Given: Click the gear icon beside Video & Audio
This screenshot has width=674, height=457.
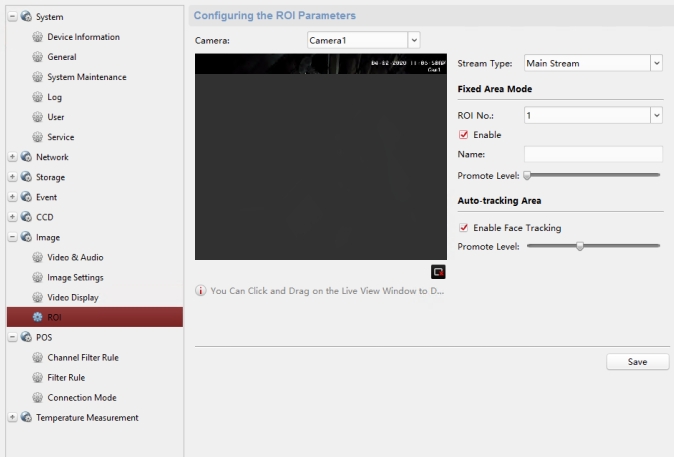Looking at the screenshot, I should [40, 258].
